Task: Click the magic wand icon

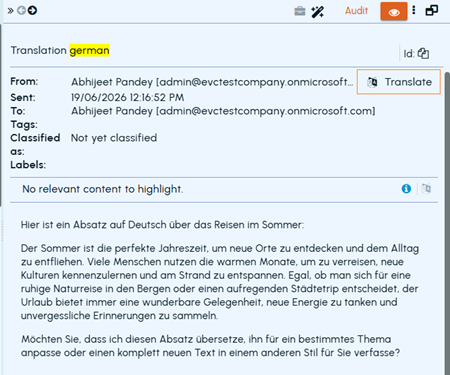Action: pos(317,12)
